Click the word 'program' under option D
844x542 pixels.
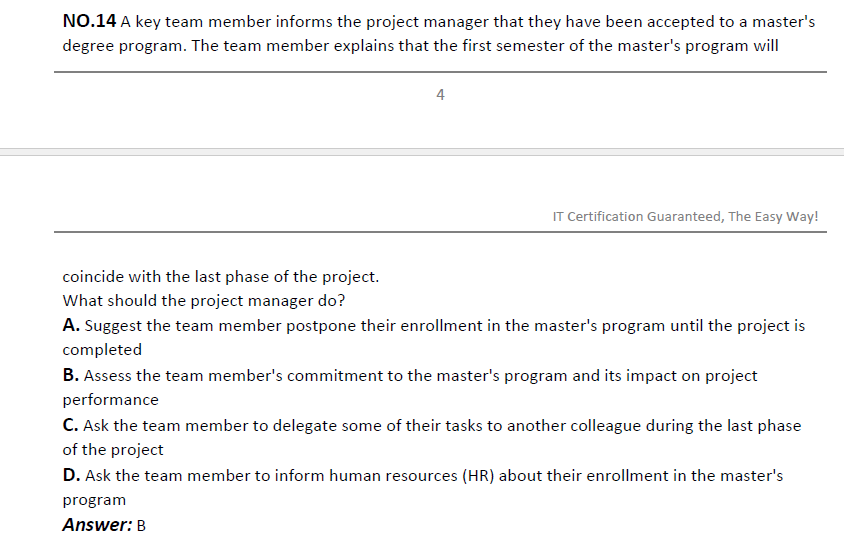94,500
